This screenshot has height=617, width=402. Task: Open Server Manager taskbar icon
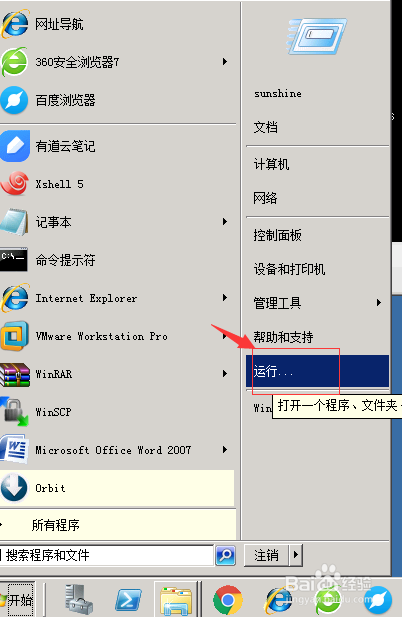coord(79,600)
